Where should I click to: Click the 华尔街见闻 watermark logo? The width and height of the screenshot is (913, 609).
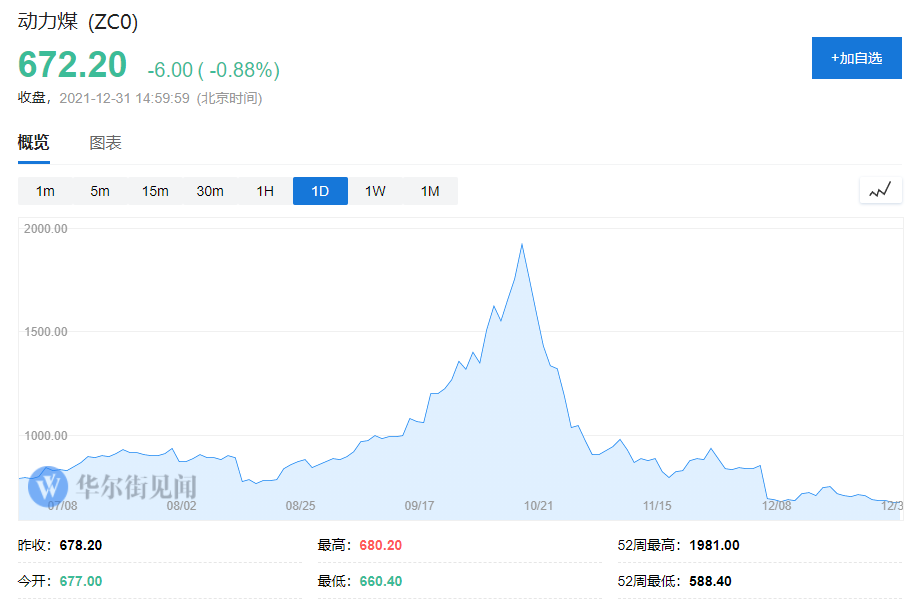point(112,487)
